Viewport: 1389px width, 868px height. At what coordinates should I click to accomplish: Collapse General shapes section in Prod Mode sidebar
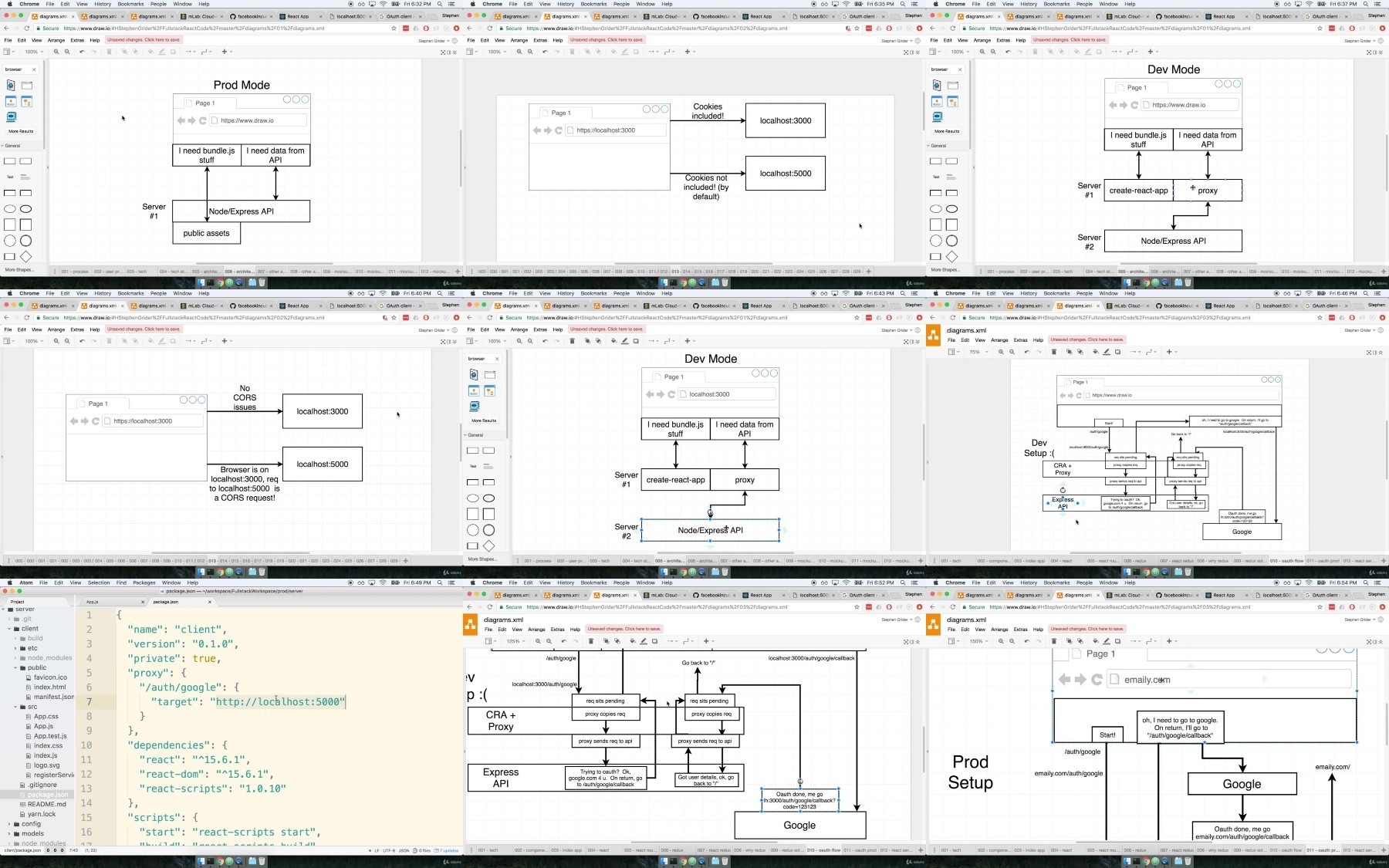[12, 145]
